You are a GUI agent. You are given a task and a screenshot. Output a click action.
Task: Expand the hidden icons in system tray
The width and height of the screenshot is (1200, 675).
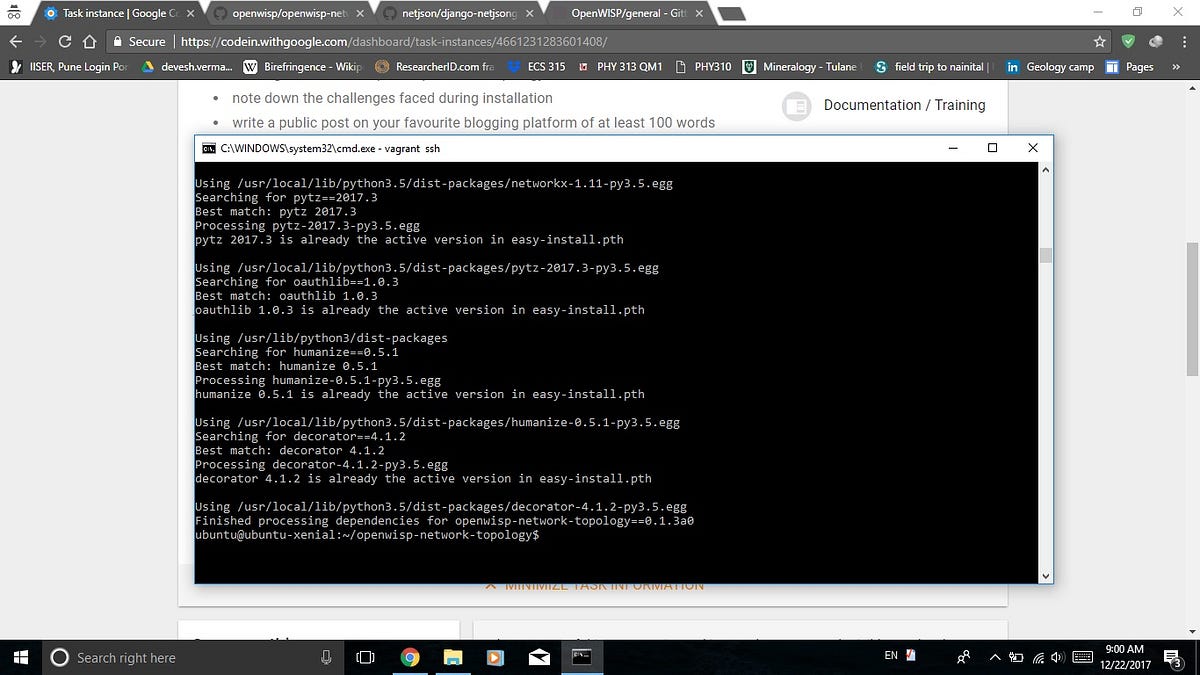click(995, 657)
